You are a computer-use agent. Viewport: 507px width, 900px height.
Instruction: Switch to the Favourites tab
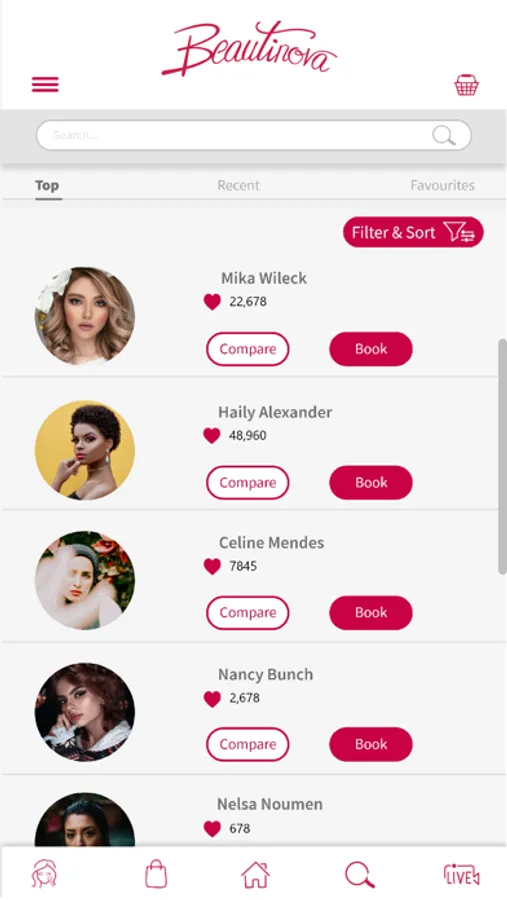(x=443, y=185)
